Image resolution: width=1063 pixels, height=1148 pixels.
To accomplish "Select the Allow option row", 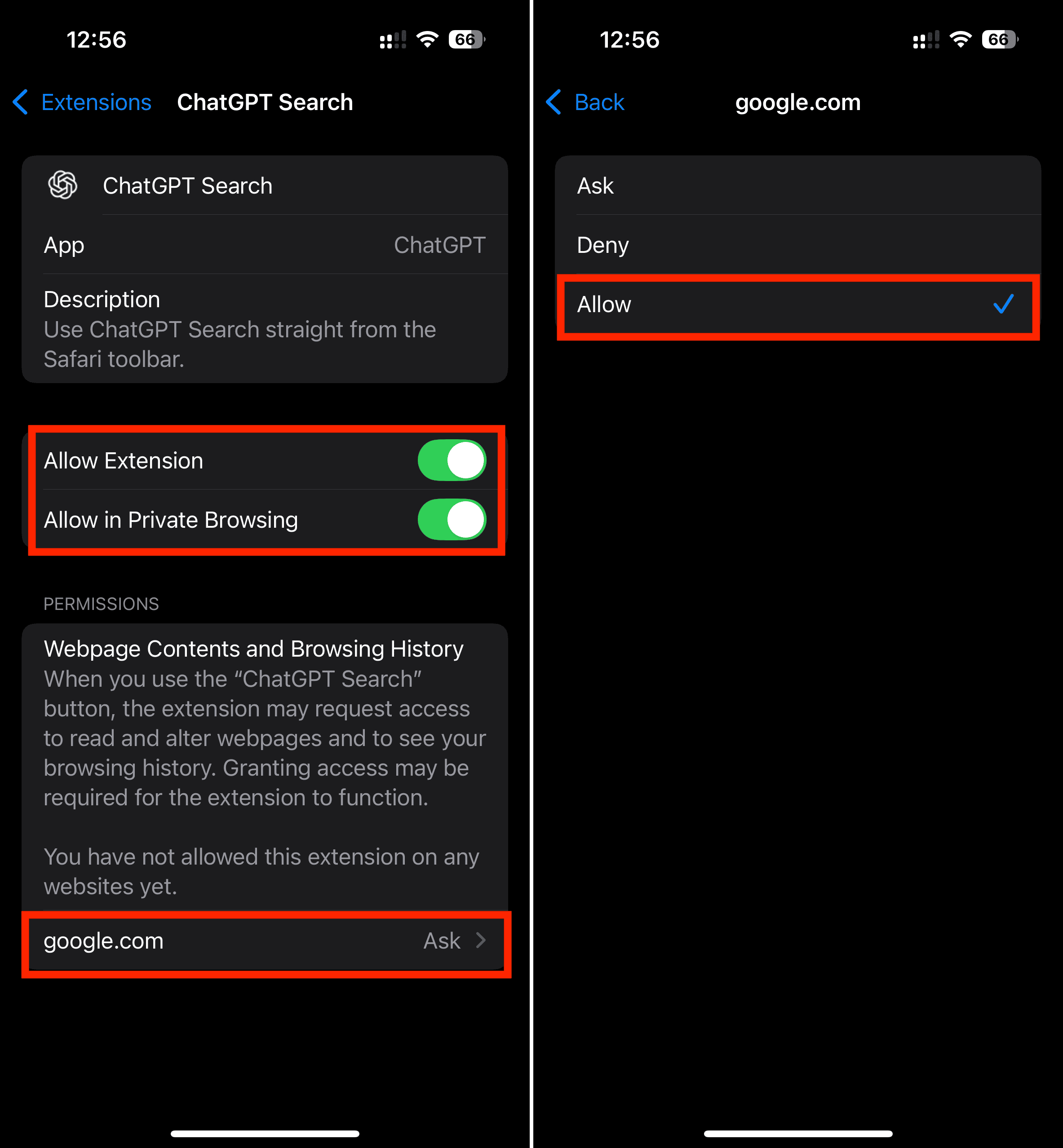I will [x=798, y=304].
